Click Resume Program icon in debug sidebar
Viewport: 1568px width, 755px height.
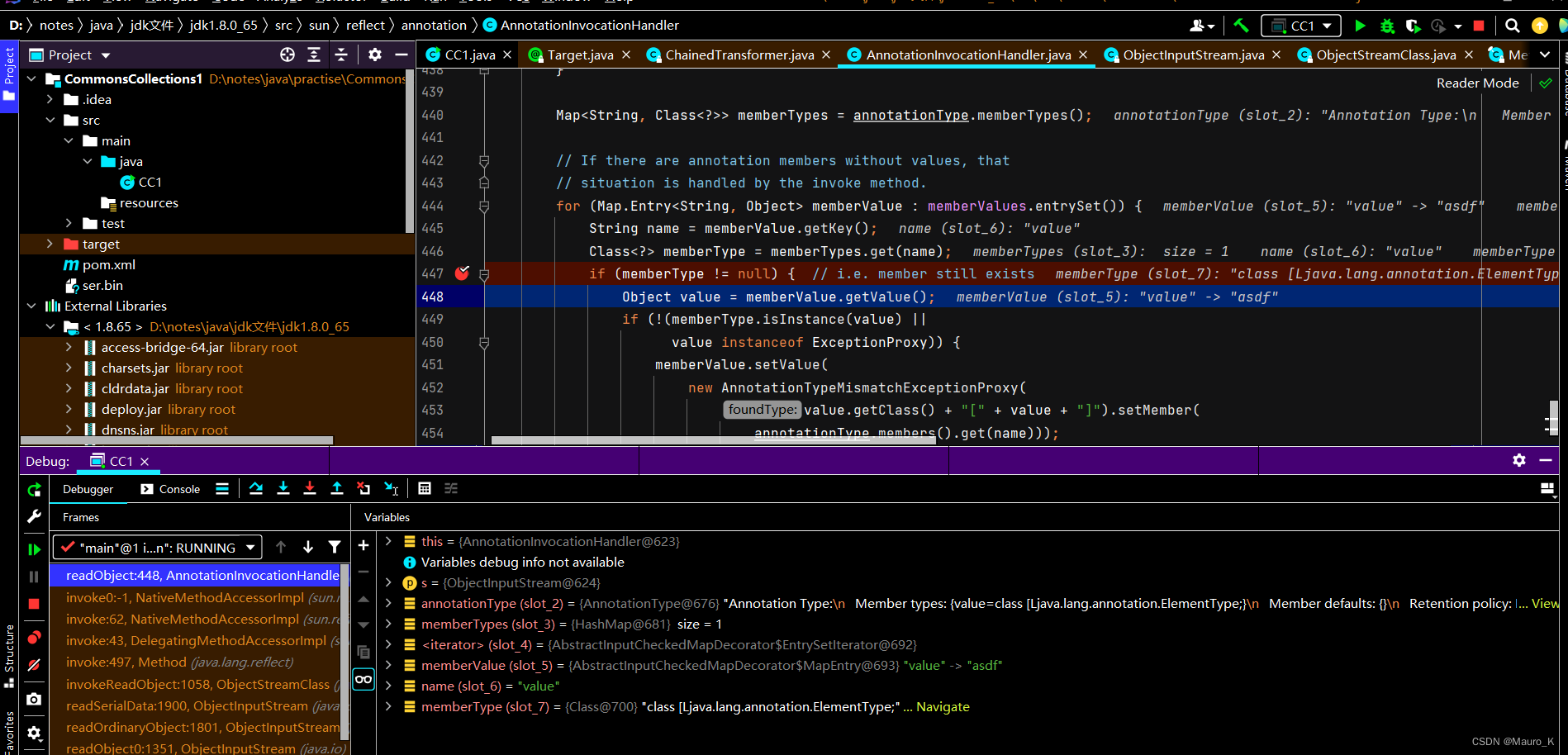tap(34, 549)
